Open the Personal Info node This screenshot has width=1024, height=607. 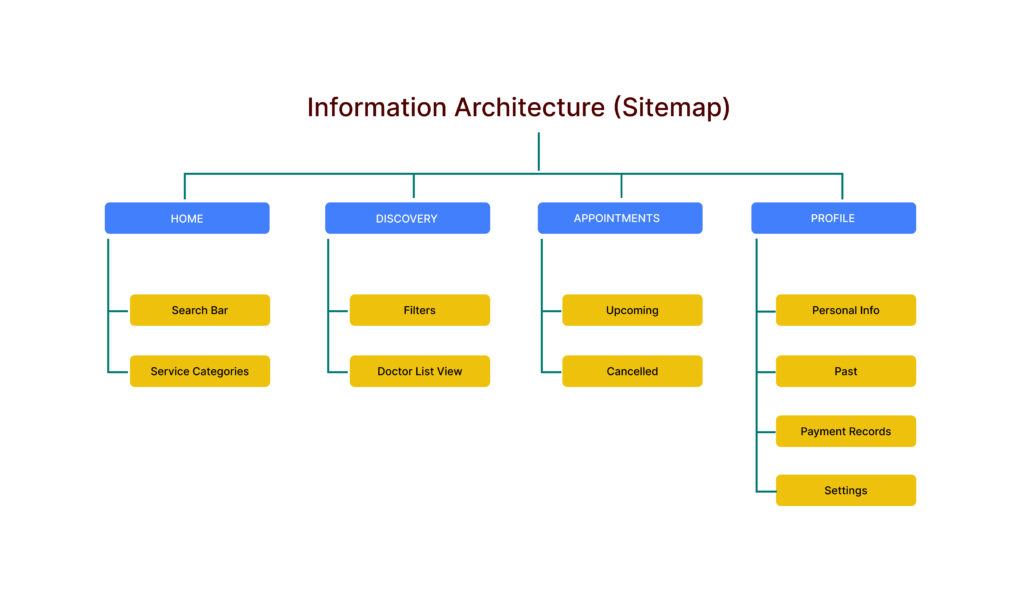[x=846, y=310]
